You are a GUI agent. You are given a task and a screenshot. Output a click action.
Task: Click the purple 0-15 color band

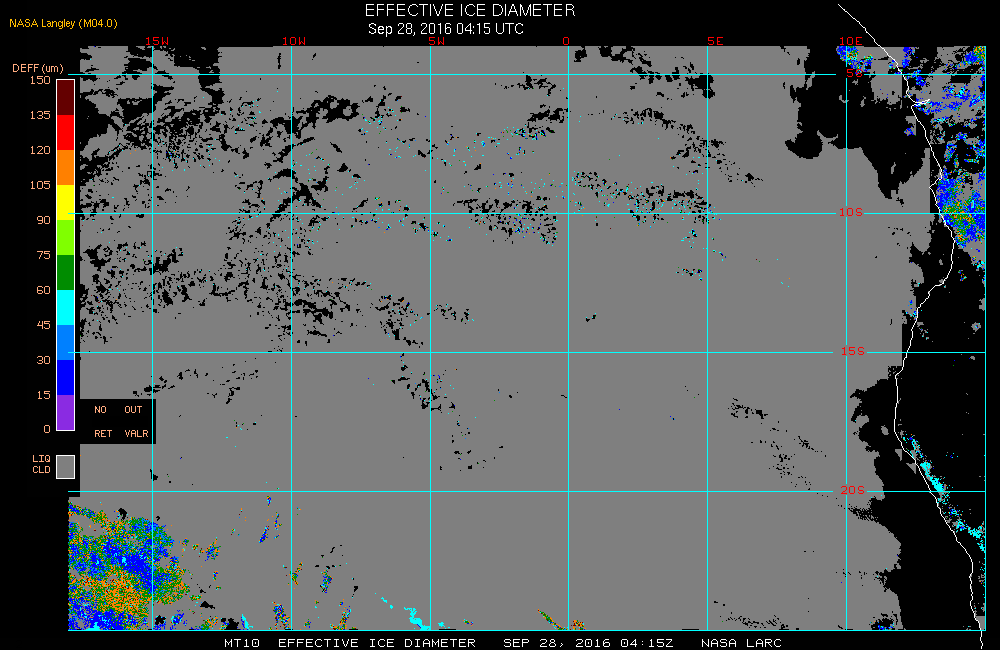[66, 412]
